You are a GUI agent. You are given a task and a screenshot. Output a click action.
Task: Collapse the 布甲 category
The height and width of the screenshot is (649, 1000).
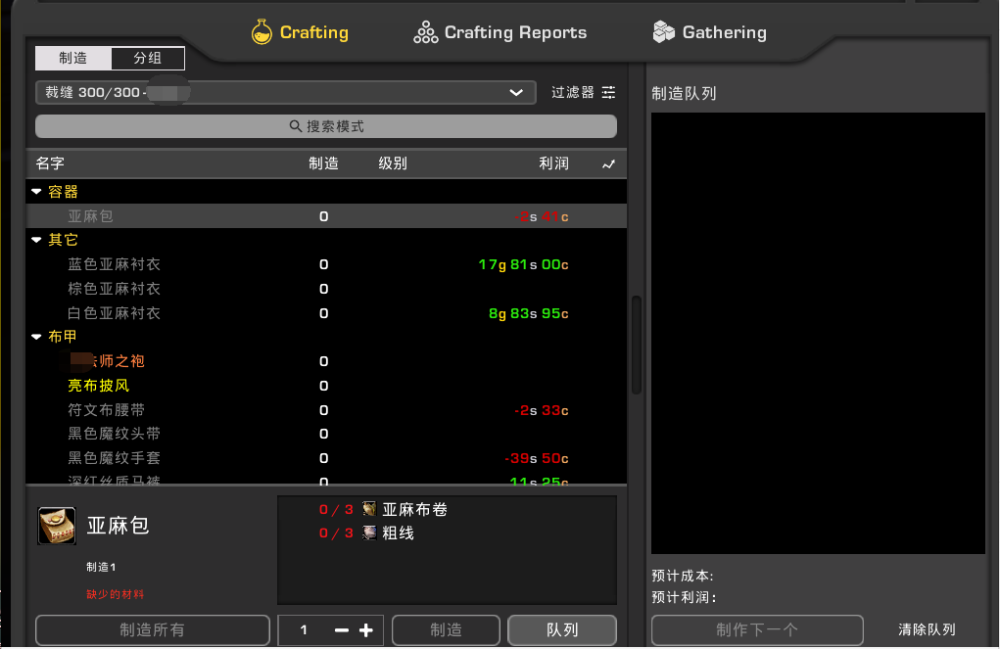(36, 337)
